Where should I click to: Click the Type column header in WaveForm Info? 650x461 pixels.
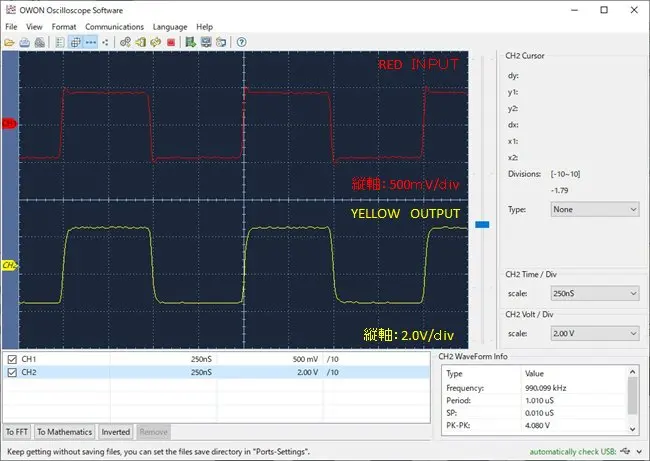[x=454, y=374]
